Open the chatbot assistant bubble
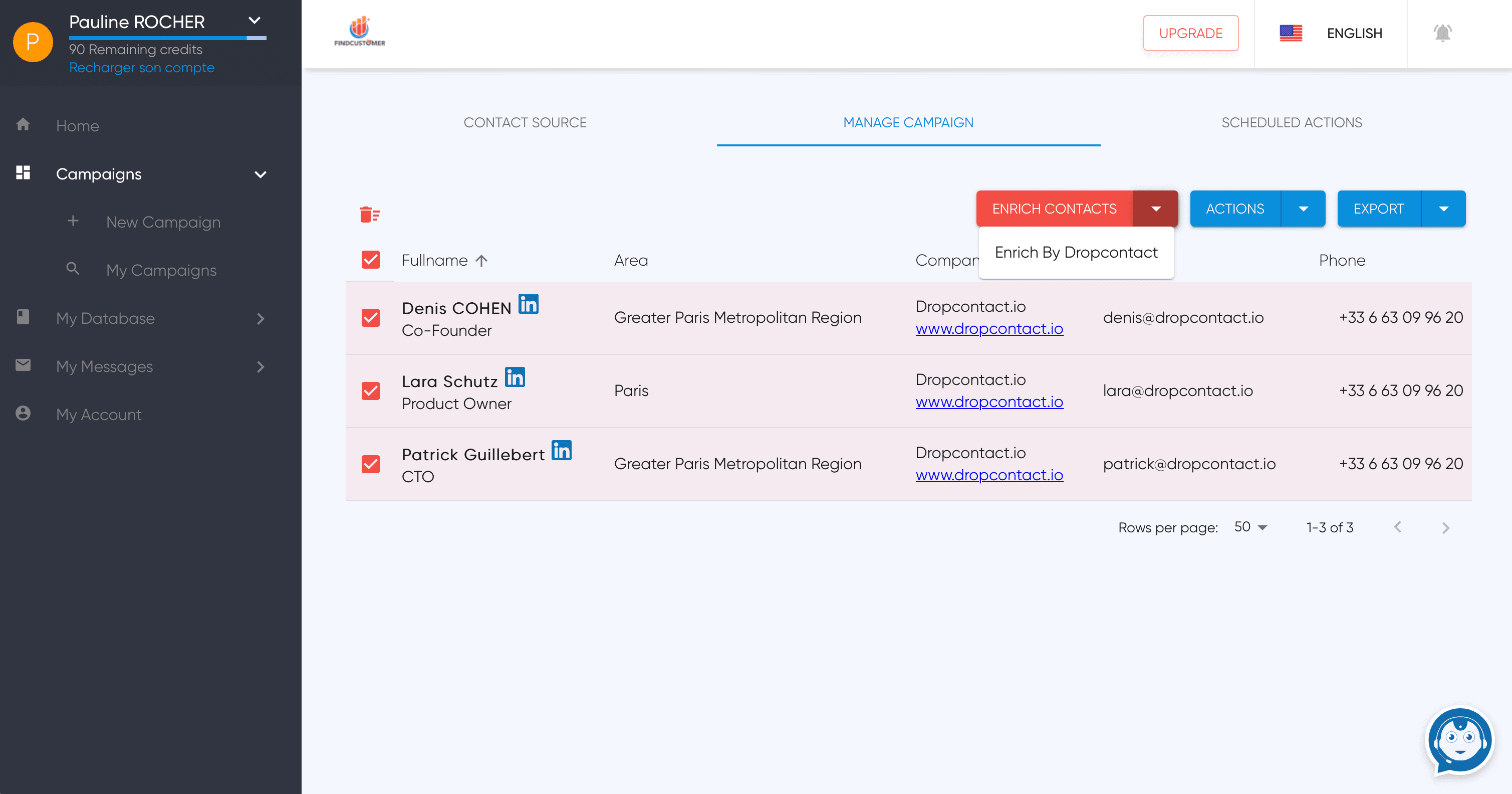1512x794 pixels. coord(1460,741)
